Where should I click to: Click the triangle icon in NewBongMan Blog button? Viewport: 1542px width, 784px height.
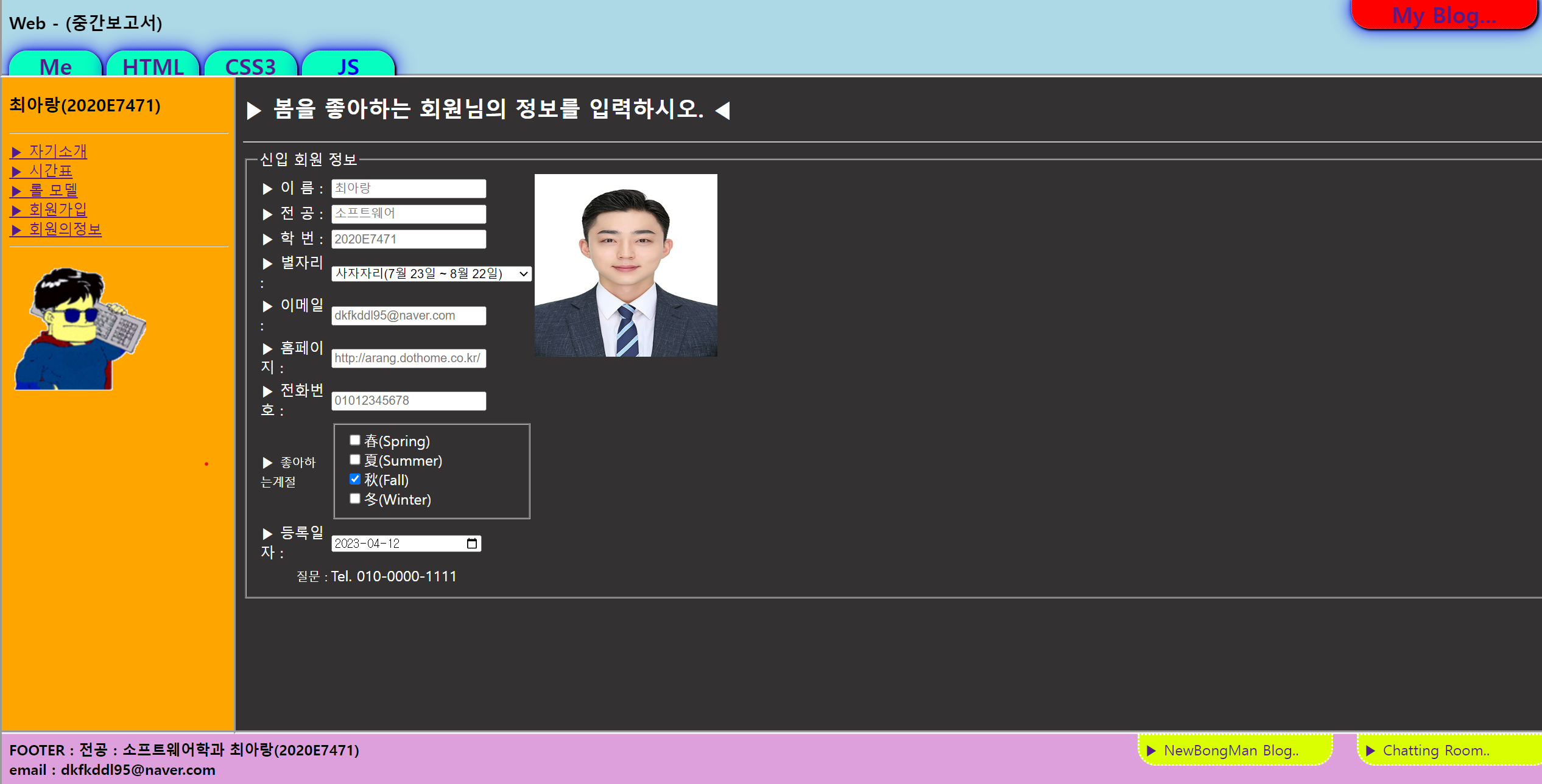1151,751
